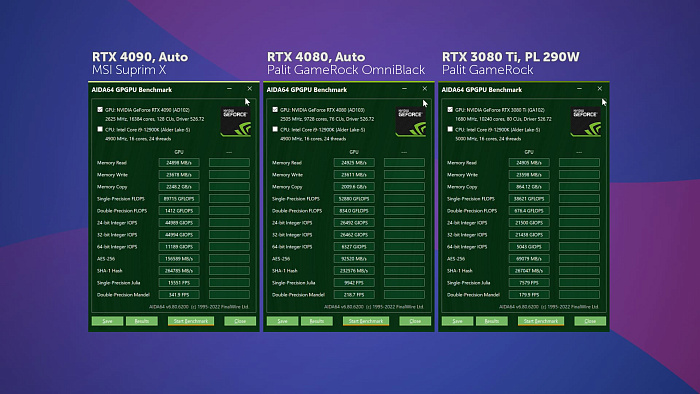This screenshot has width=700, height=394.
Task: Open Results in the RTX 4080 window
Action: [x=317, y=321]
